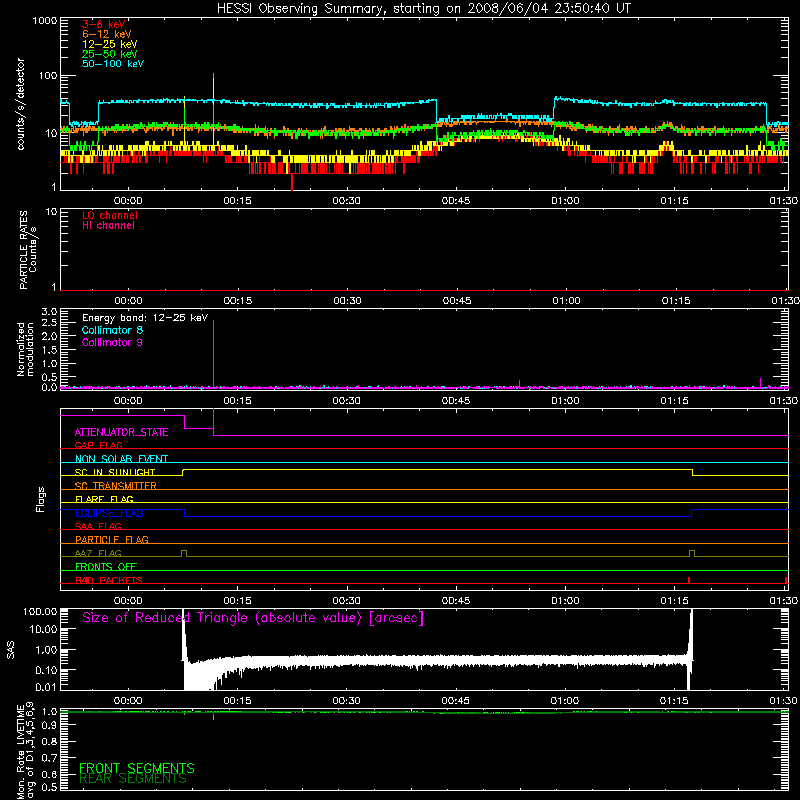The height and width of the screenshot is (800, 800).
Task: Click the cyan 50-100 keV legend label
Action: click(113, 64)
